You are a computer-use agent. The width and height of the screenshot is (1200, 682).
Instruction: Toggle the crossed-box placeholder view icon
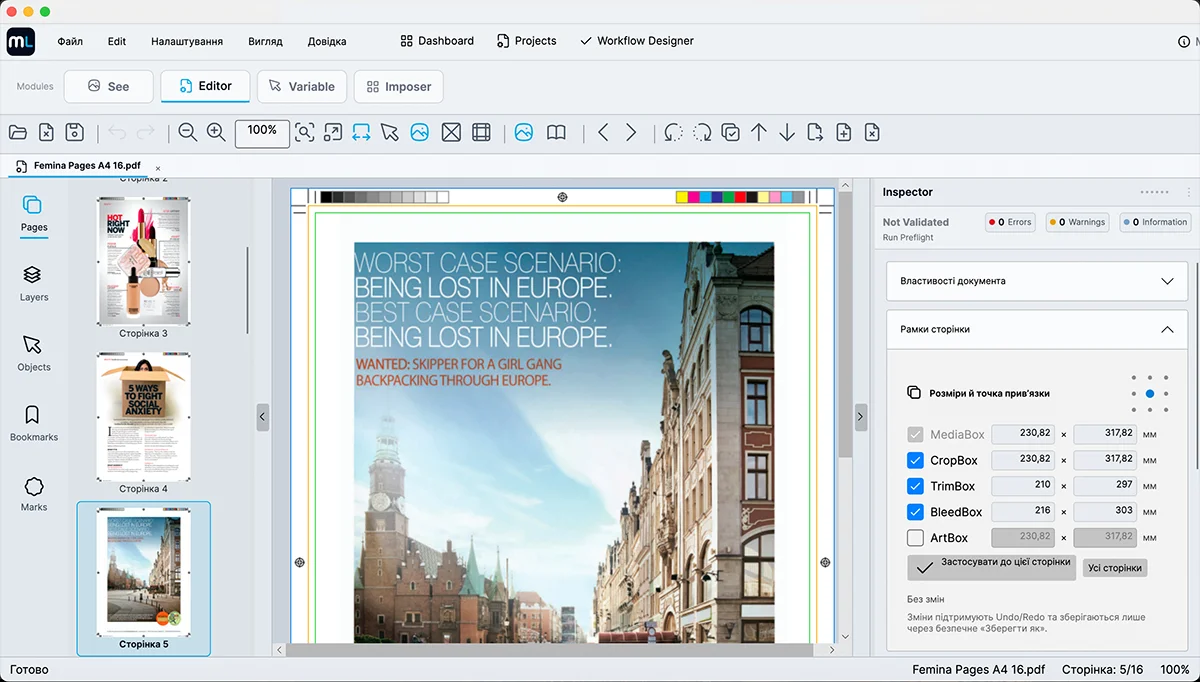click(x=451, y=132)
